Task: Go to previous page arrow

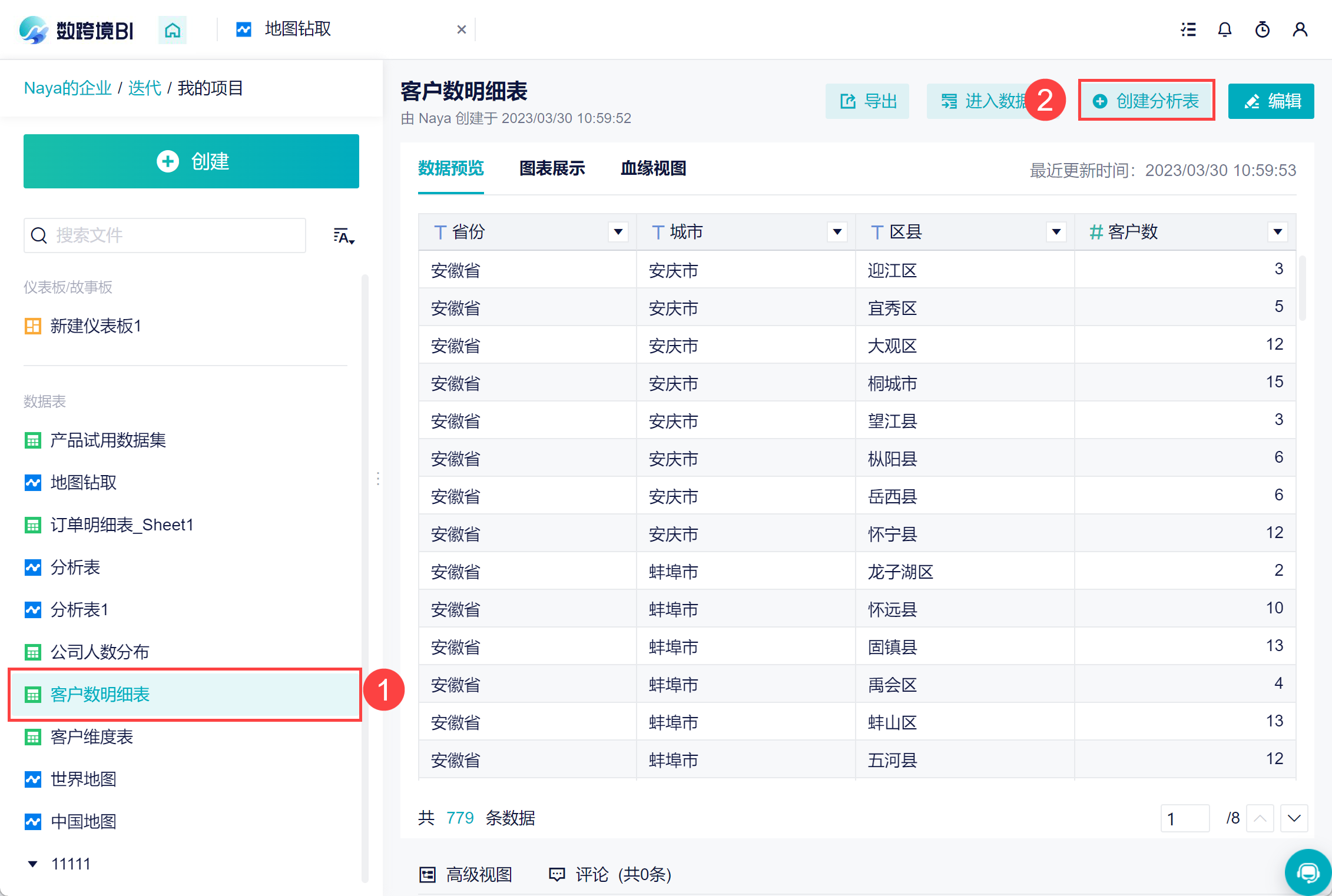Action: pyautogui.click(x=1260, y=818)
